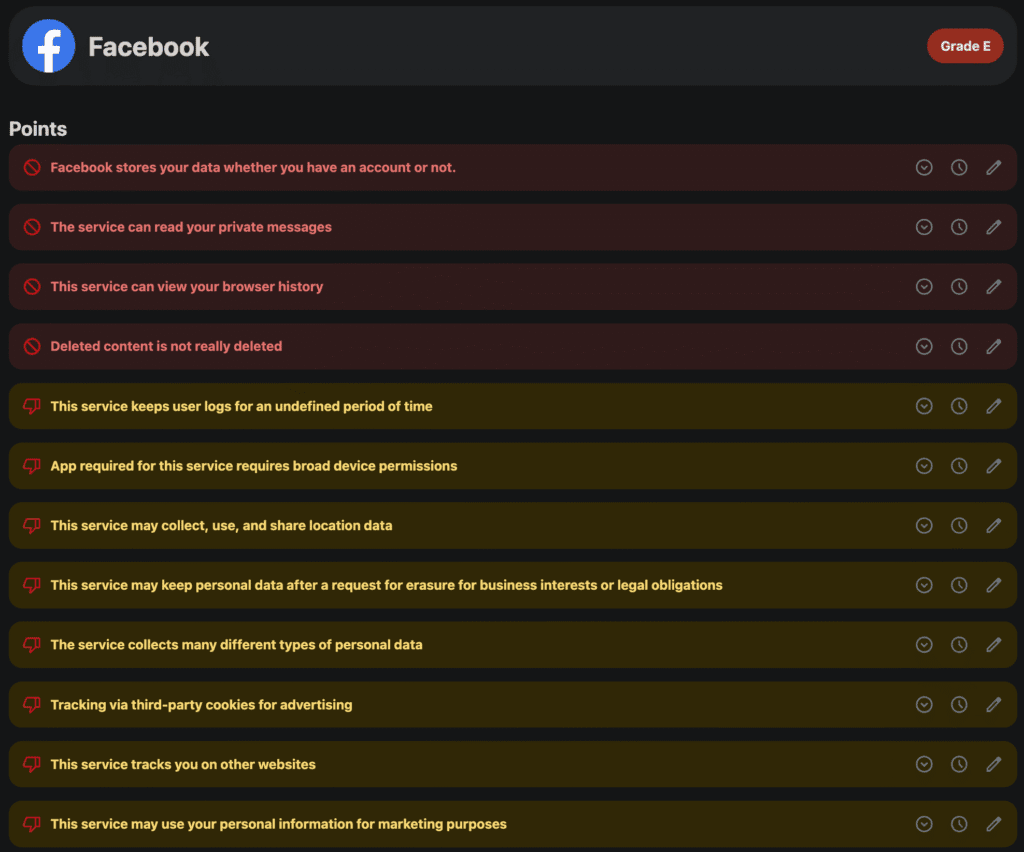Edit the 'marketing purposes' point
Screen dimensions: 1024x852
point(993,824)
